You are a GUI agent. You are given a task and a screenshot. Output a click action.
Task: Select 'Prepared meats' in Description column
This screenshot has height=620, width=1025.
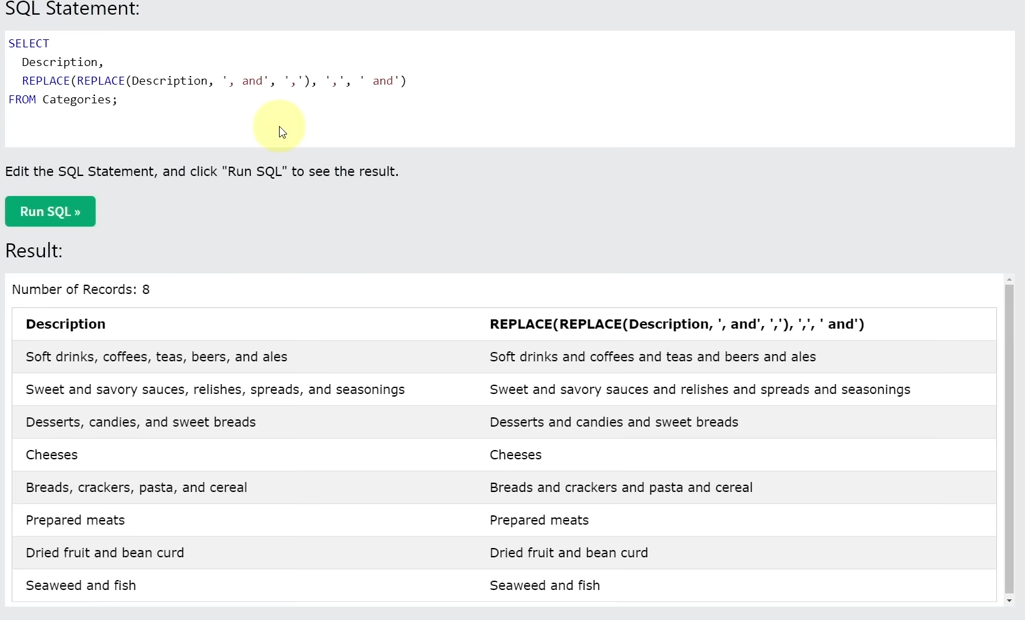click(75, 520)
